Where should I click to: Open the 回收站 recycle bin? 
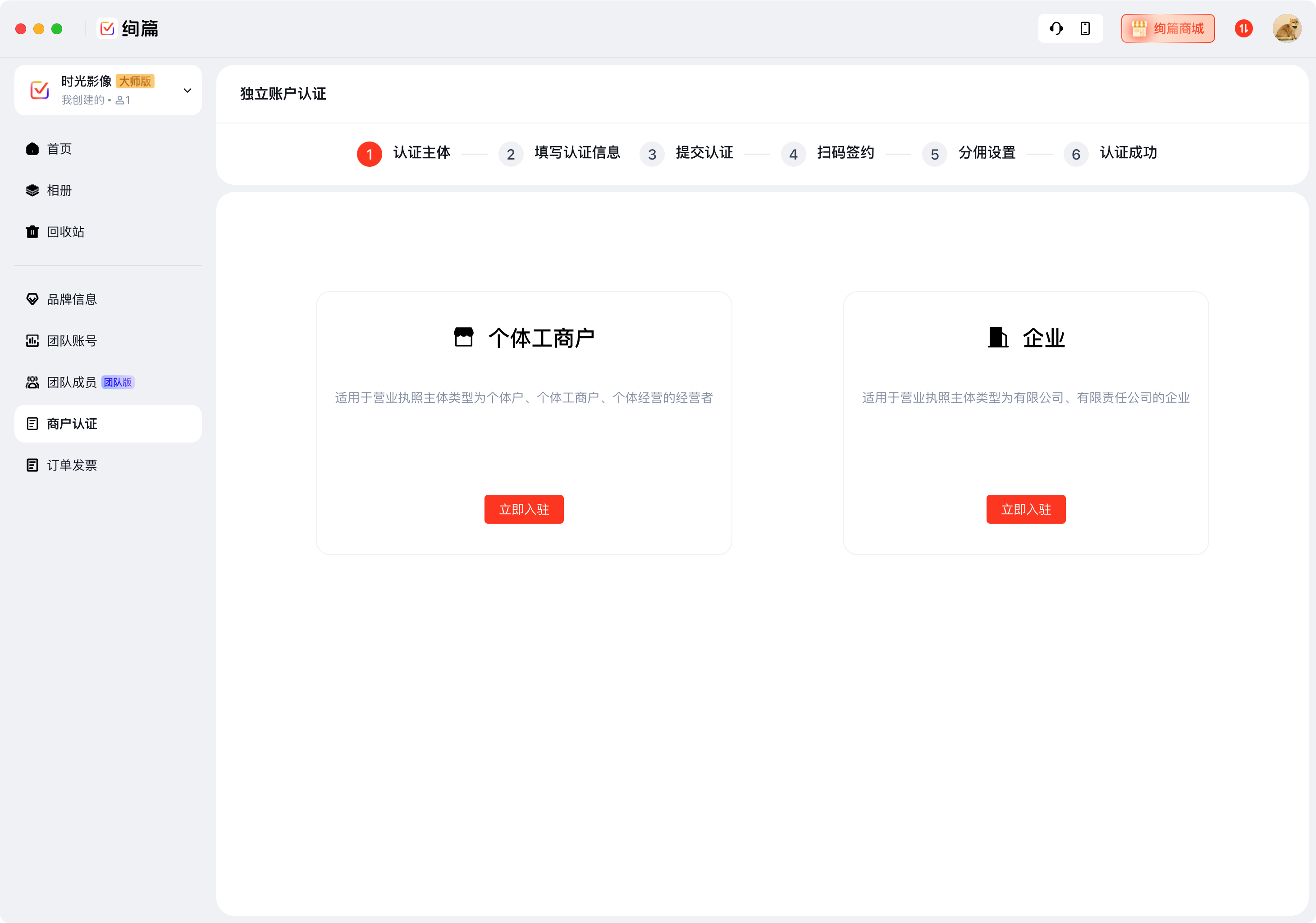point(65,232)
